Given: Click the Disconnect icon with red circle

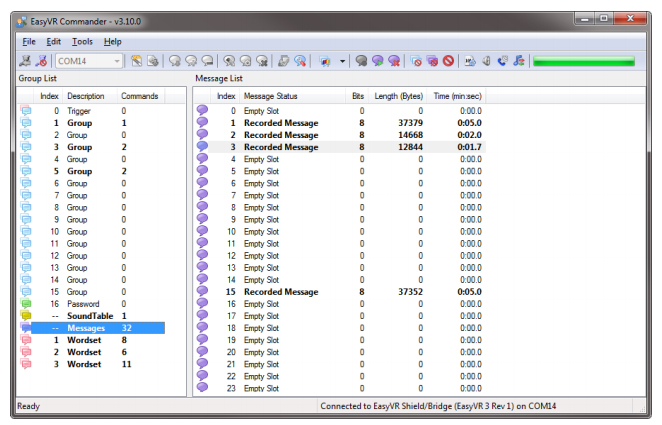Looking at the screenshot, I should click(41, 61).
